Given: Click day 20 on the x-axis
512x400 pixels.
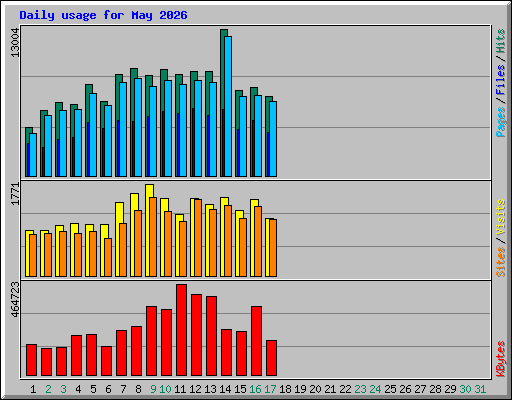Looking at the screenshot, I should 315,389.
